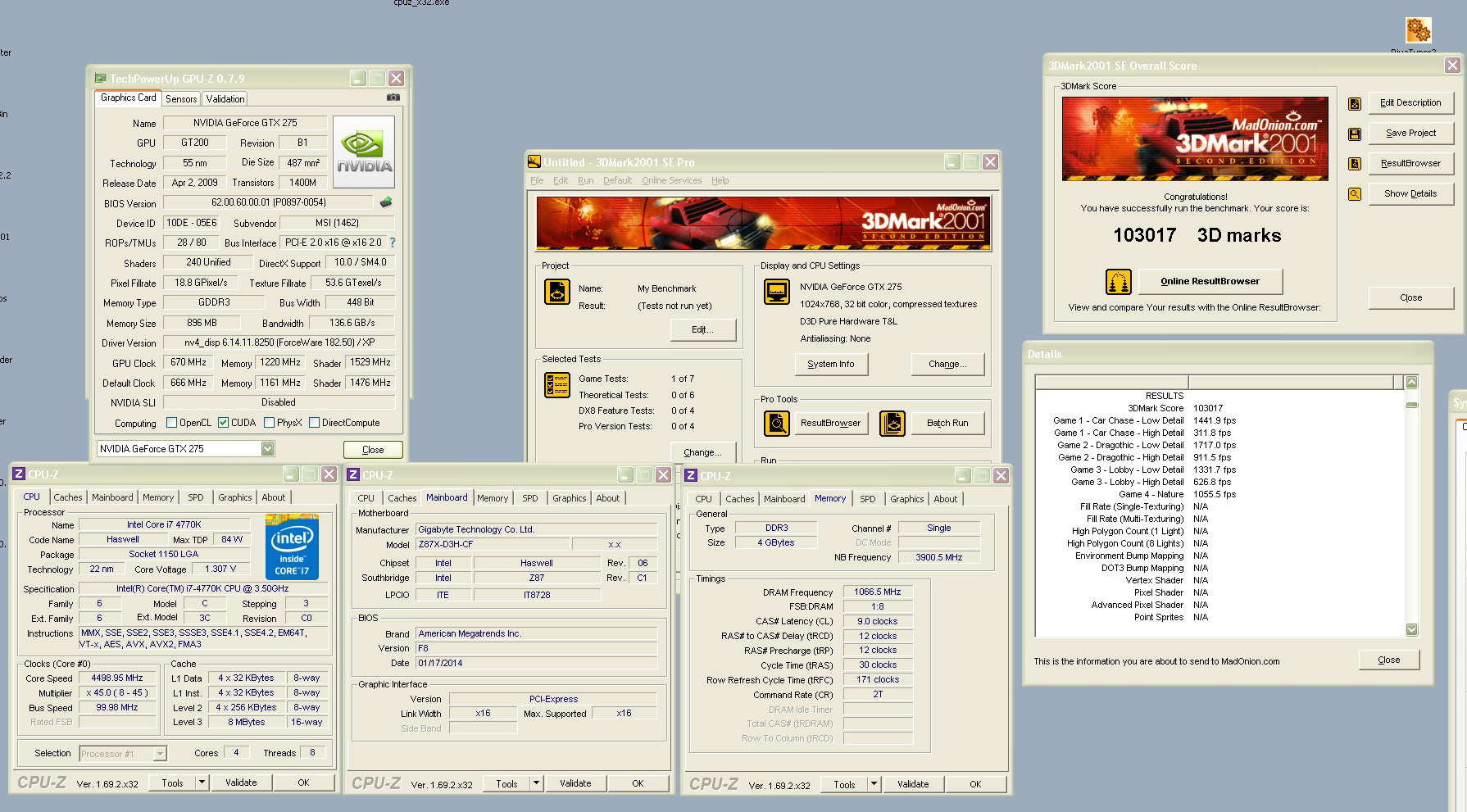Click Change... in Display and CPU Settings
This screenshot has width=1467, height=812.
pos(947,364)
